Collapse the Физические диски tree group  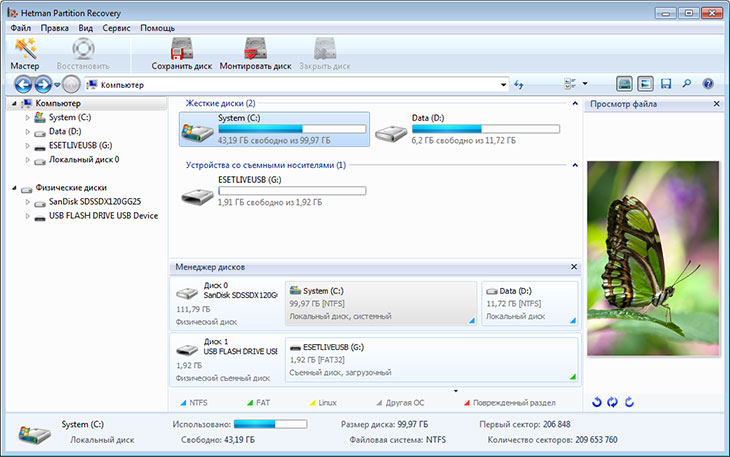pyautogui.click(x=14, y=187)
